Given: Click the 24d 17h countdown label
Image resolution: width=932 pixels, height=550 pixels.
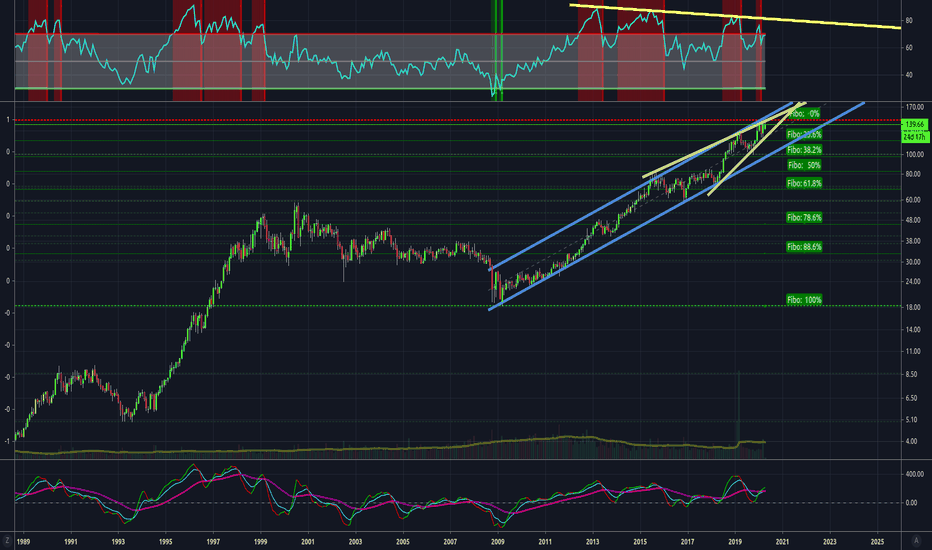Looking at the screenshot, I should point(914,137).
